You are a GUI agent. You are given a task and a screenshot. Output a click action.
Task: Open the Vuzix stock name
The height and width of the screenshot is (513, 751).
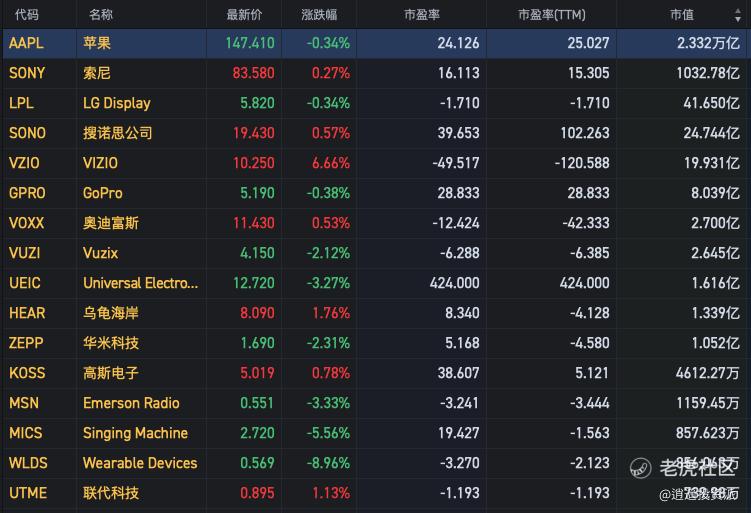[102, 253]
